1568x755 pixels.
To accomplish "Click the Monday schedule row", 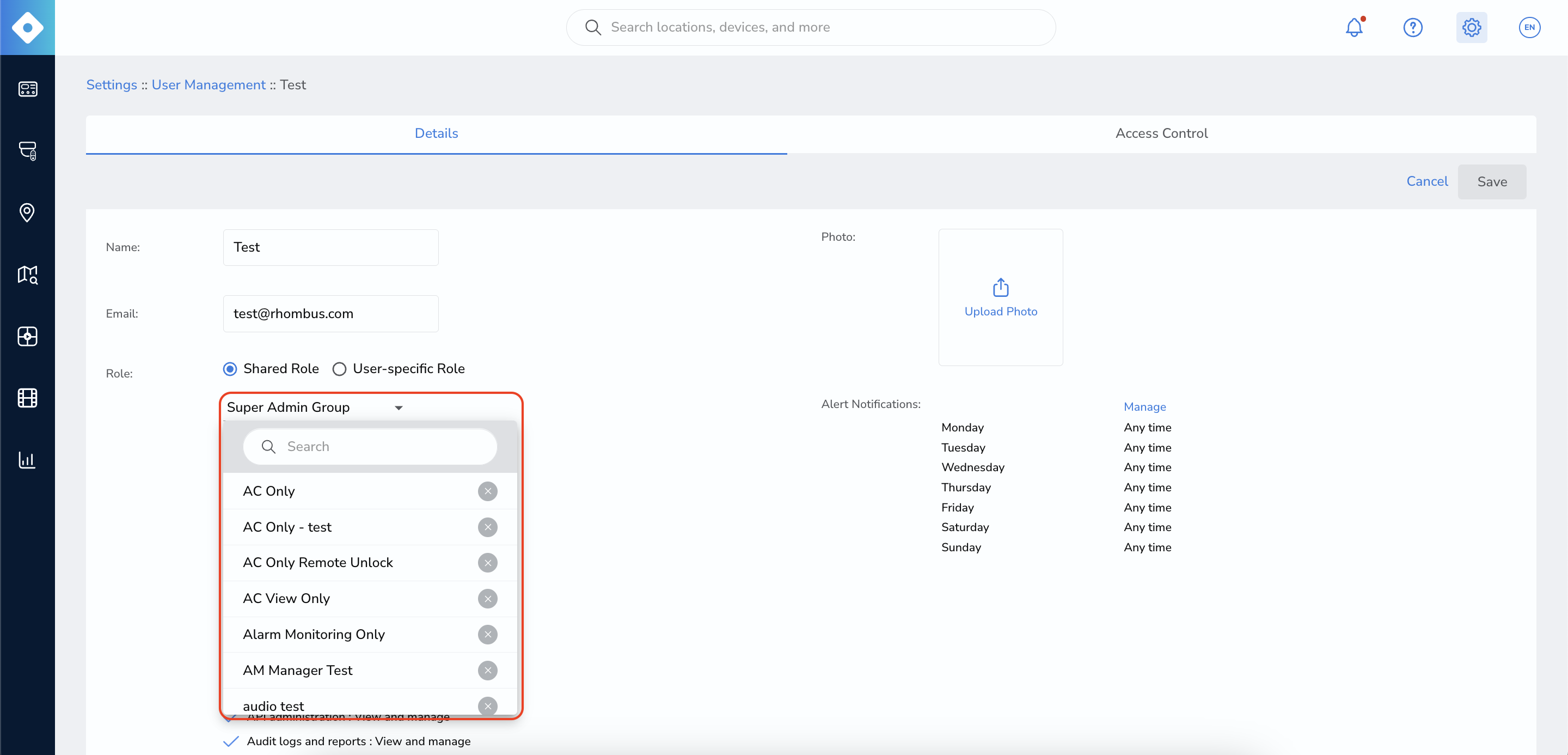I will pyautogui.click(x=1056, y=428).
